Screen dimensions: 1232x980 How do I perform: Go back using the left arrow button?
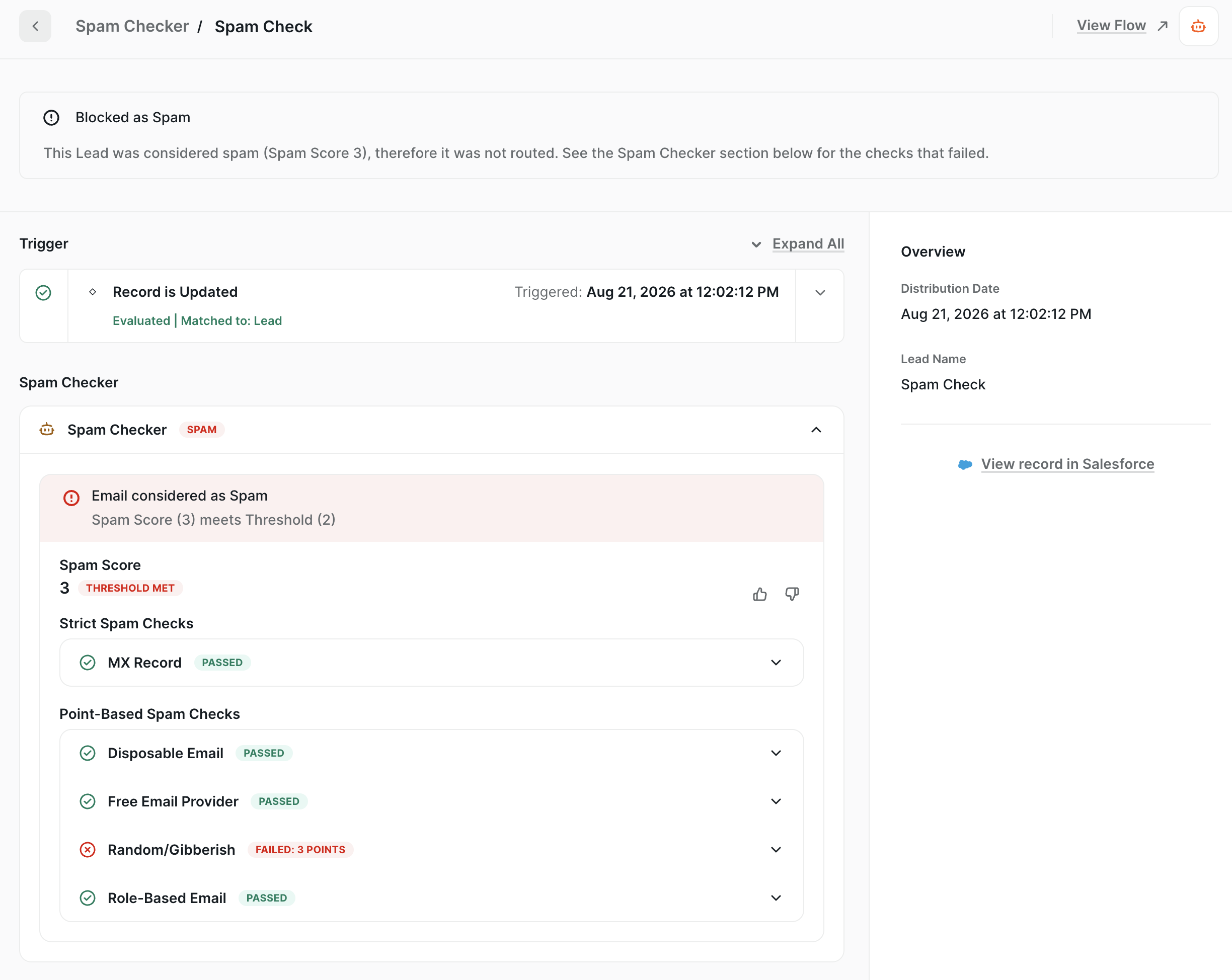pyautogui.click(x=35, y=26)
